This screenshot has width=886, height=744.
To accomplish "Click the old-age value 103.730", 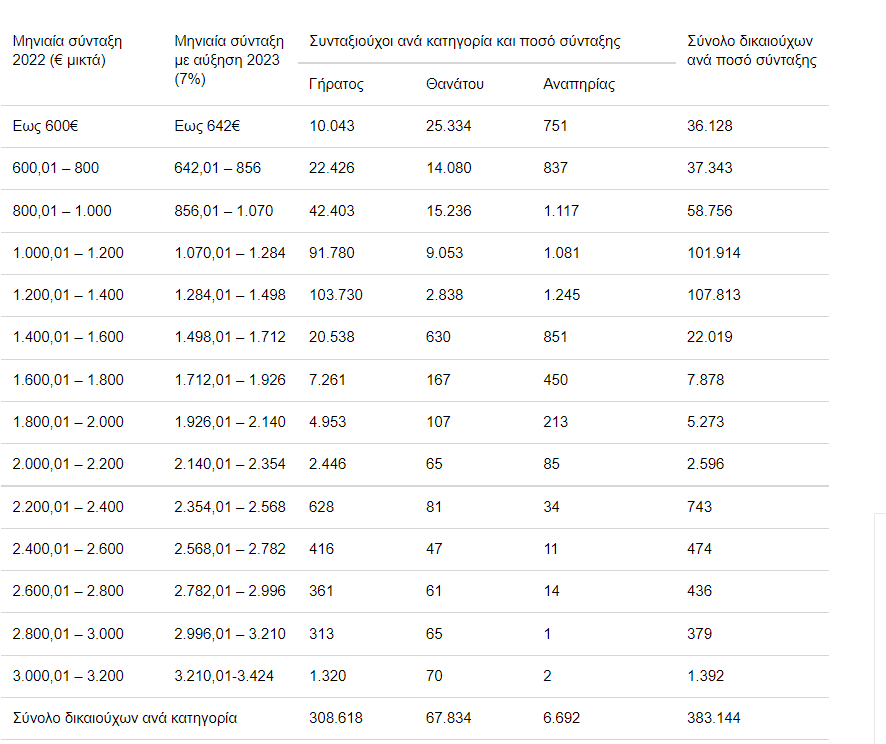I will (x=336, y=295).
